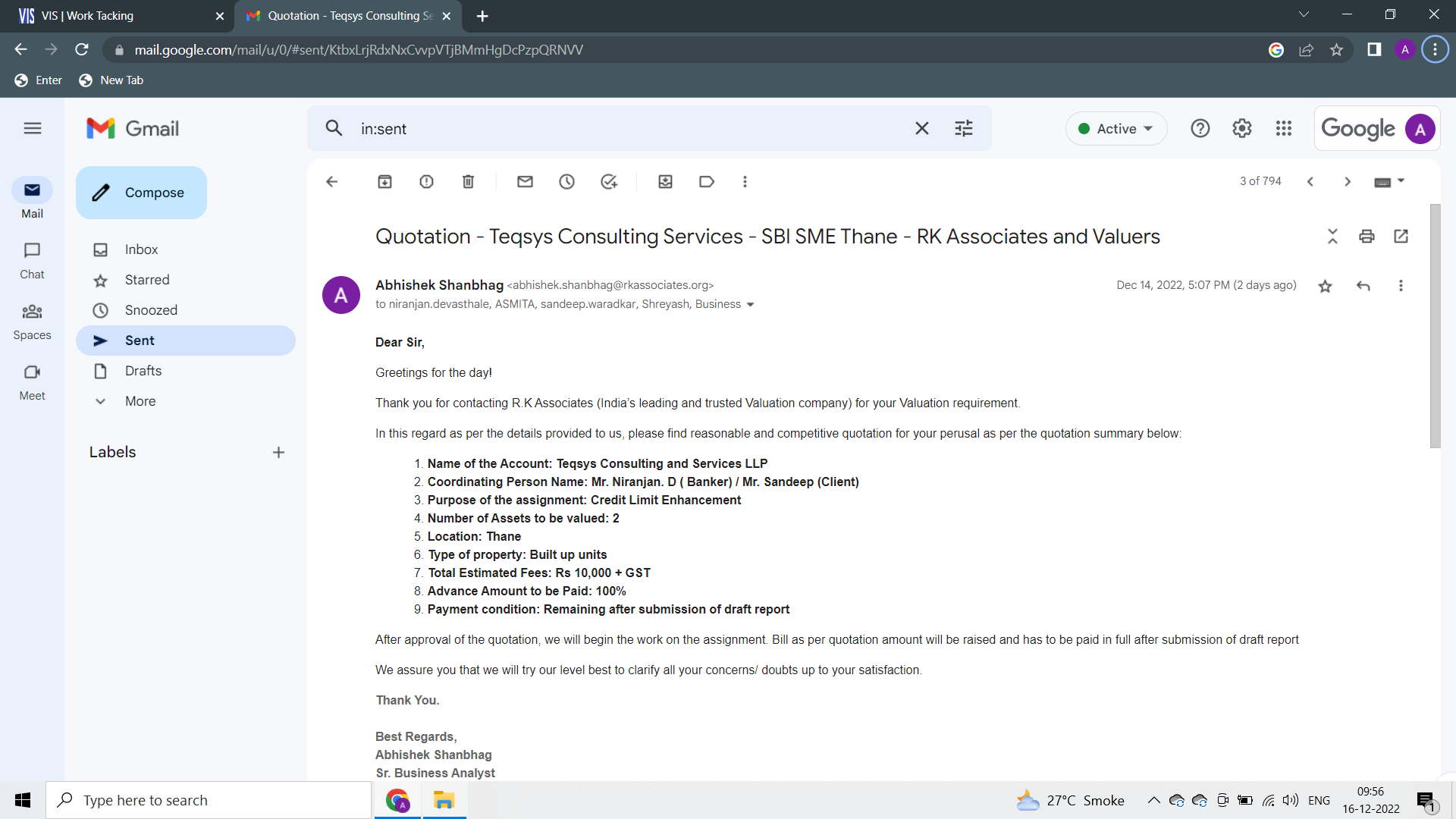The image size is (1456, 819).
Task: Click the New Tab bookmark
Action: [111, 80]
